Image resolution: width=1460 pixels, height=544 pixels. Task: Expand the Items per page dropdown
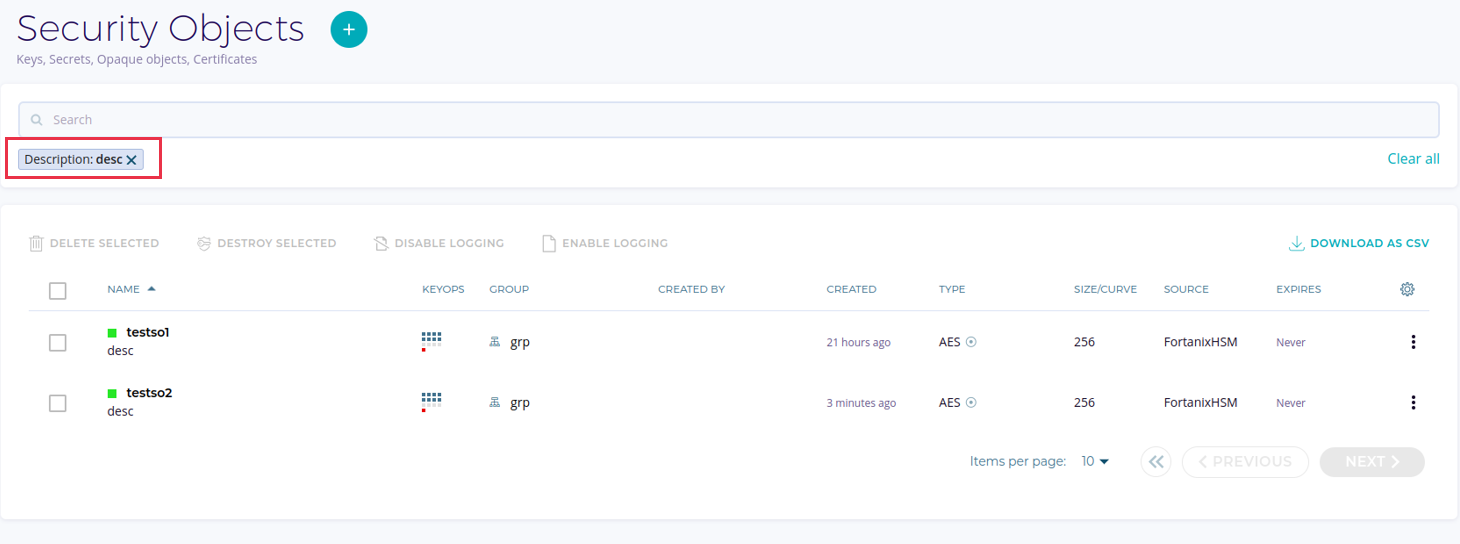(1096, 462)
